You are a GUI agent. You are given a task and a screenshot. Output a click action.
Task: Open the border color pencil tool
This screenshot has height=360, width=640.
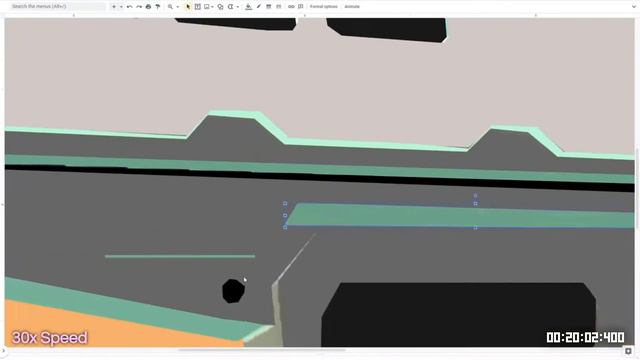(258, 7)
